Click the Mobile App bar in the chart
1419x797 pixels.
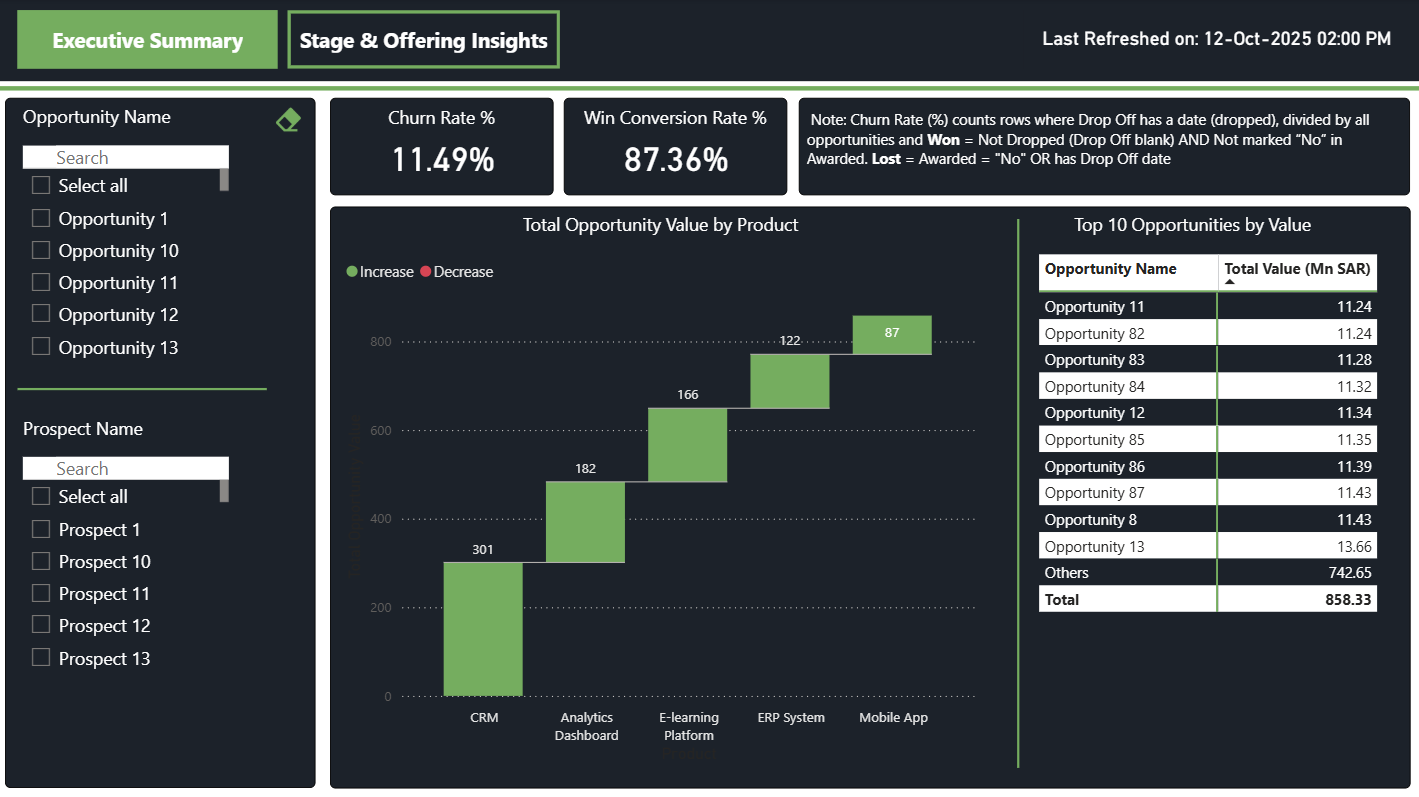click(891, 334)
